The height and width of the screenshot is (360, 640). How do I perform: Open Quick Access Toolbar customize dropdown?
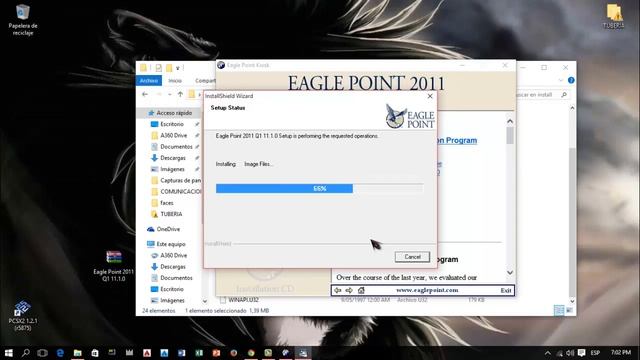178,68
